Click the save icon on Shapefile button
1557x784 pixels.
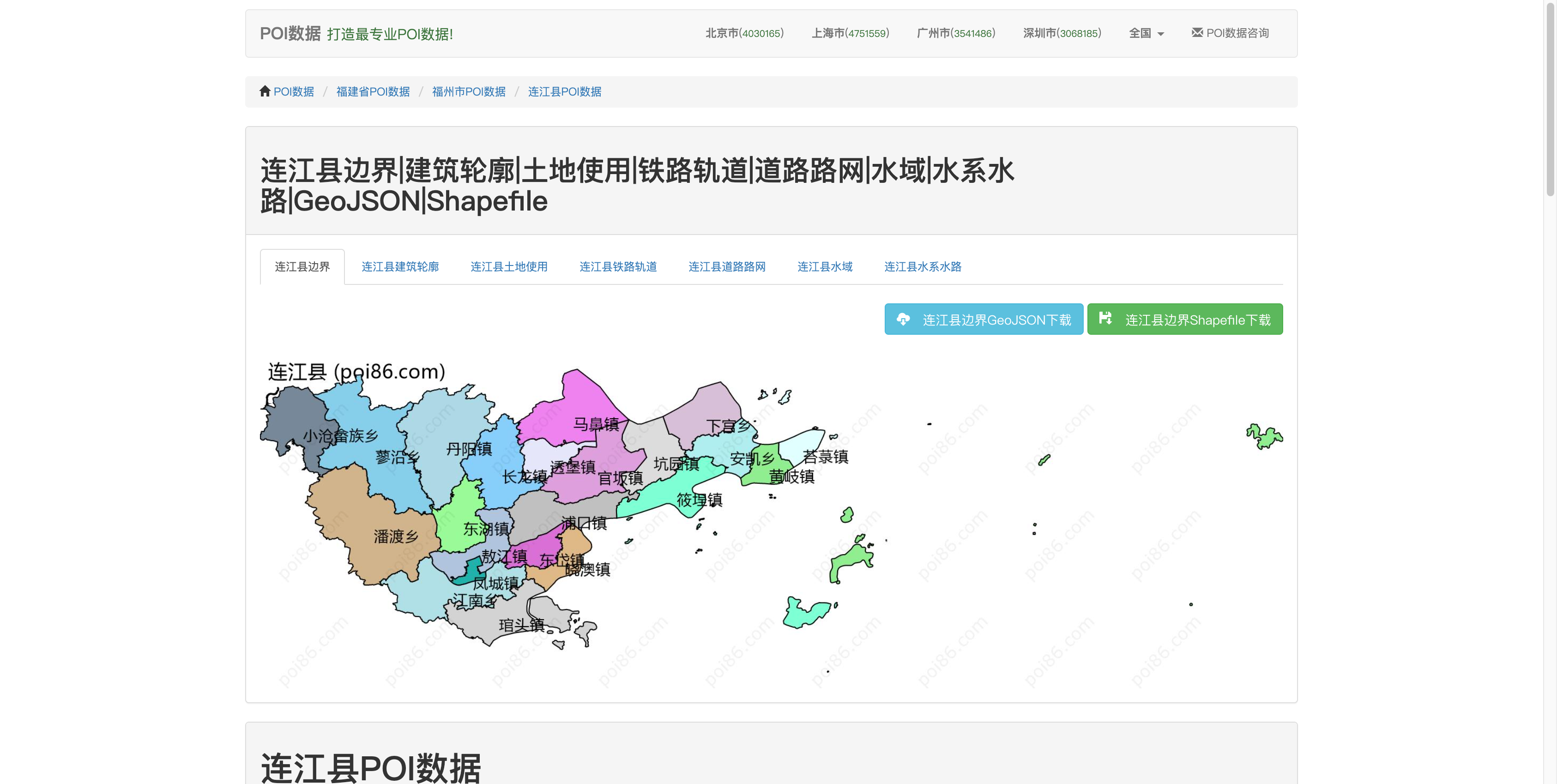coord(1105,319)
